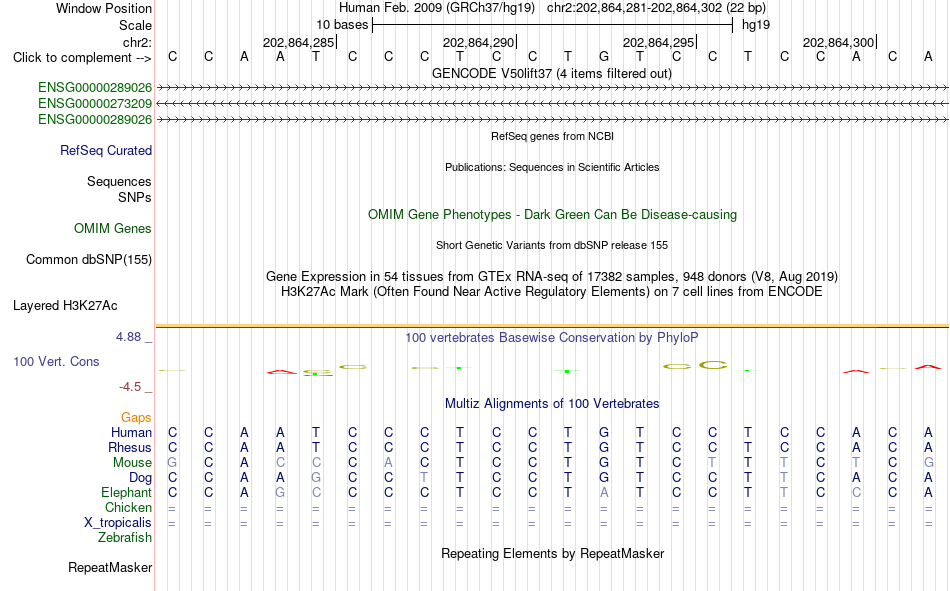Click coordinate label 202,864,285
Screen dimensions: 950x591
point(298,42)
